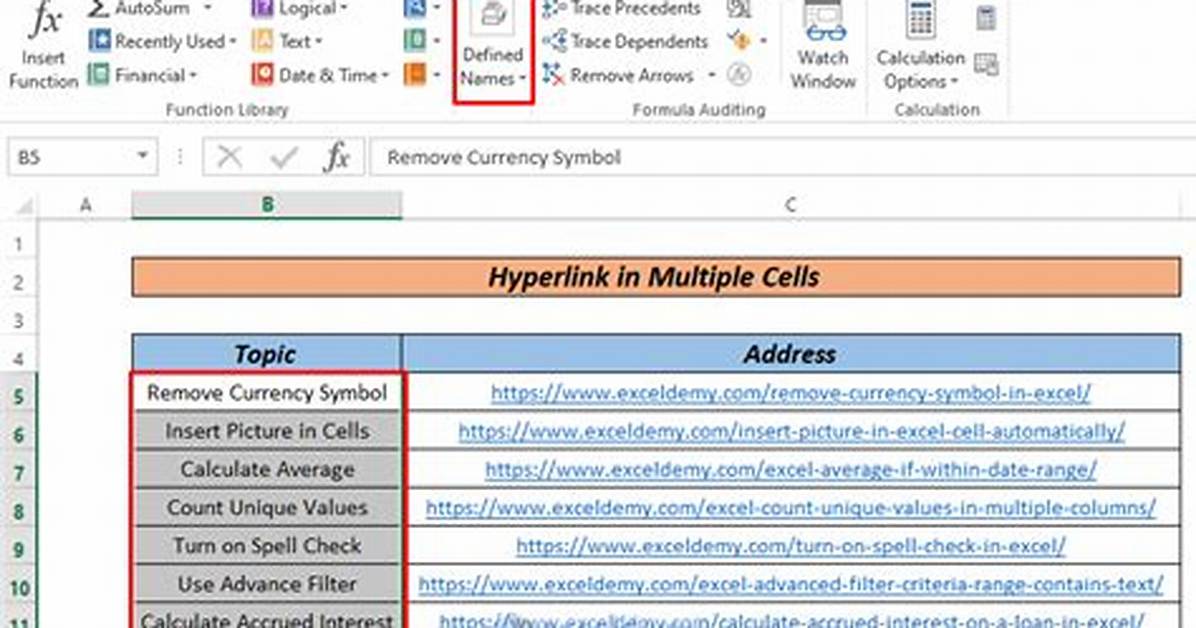Select the Calculate Accrued Interest cell
1196x628 pixels.
pyautogui.click(x=267, y=617)
